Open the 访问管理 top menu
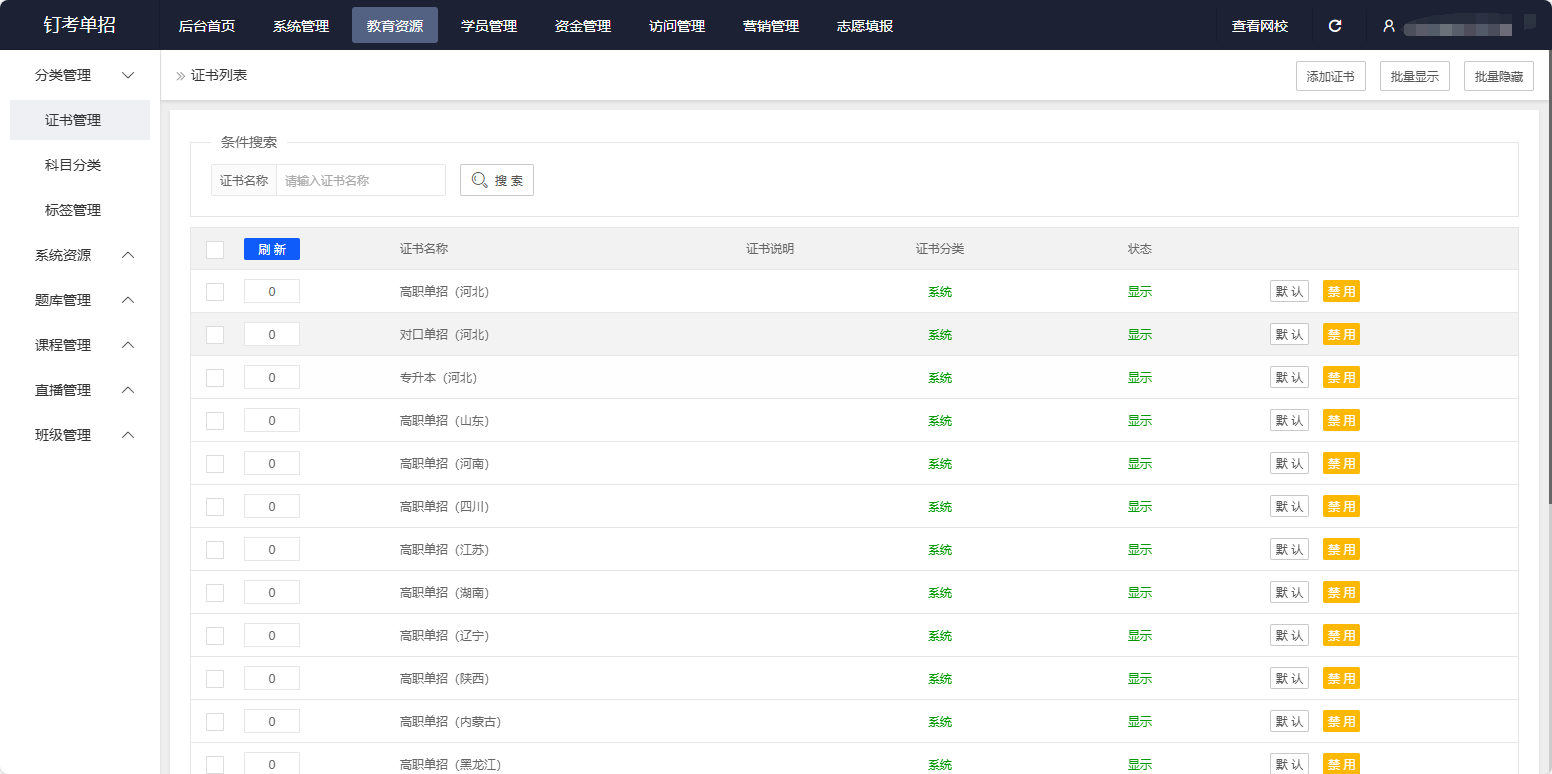 [x=677, y=26]
